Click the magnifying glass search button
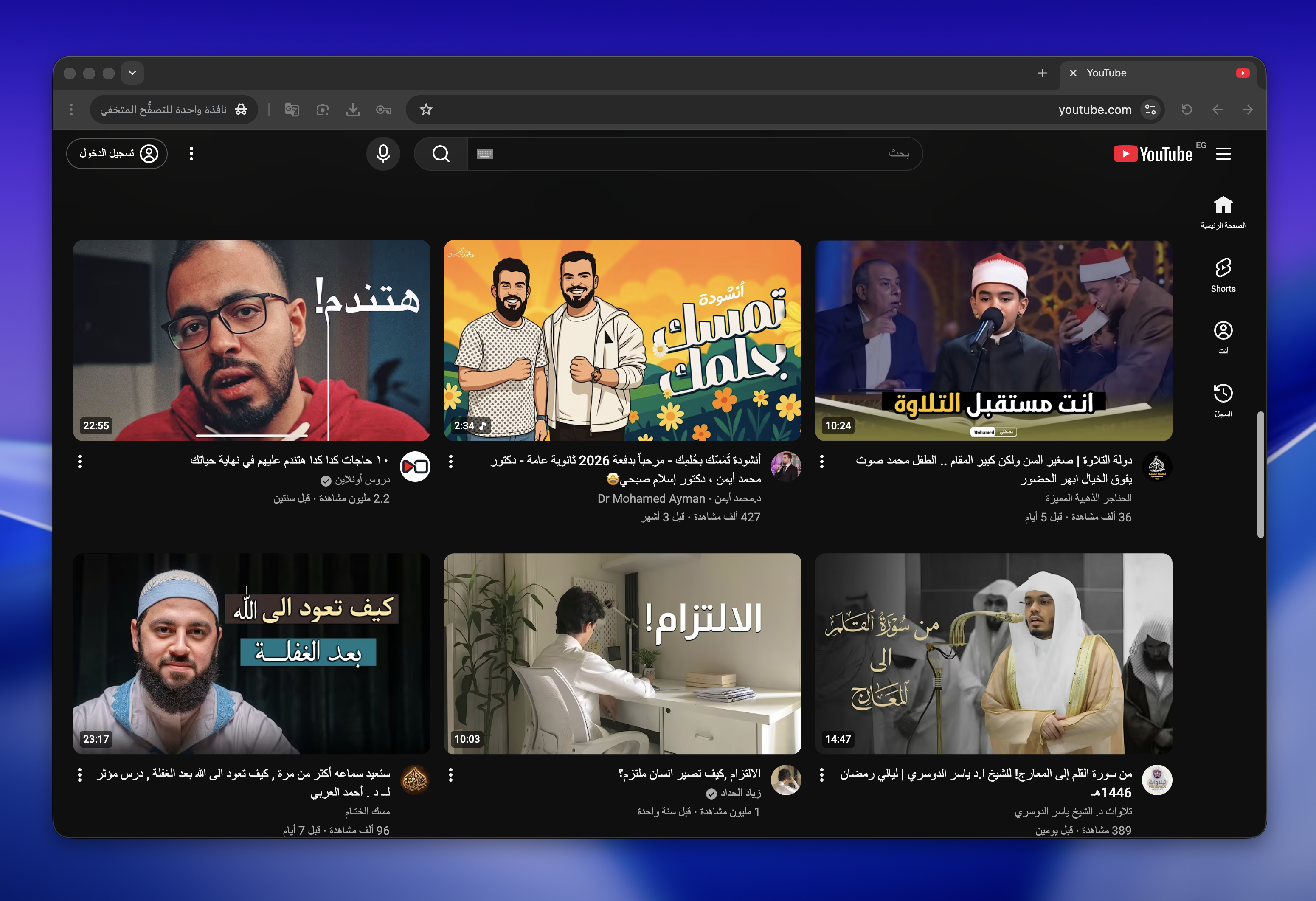 click(441, 153)
